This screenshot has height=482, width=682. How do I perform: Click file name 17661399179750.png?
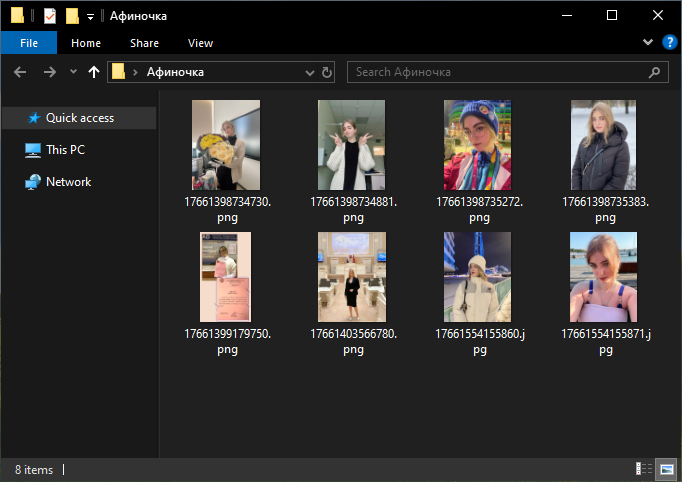coord(227,341)
